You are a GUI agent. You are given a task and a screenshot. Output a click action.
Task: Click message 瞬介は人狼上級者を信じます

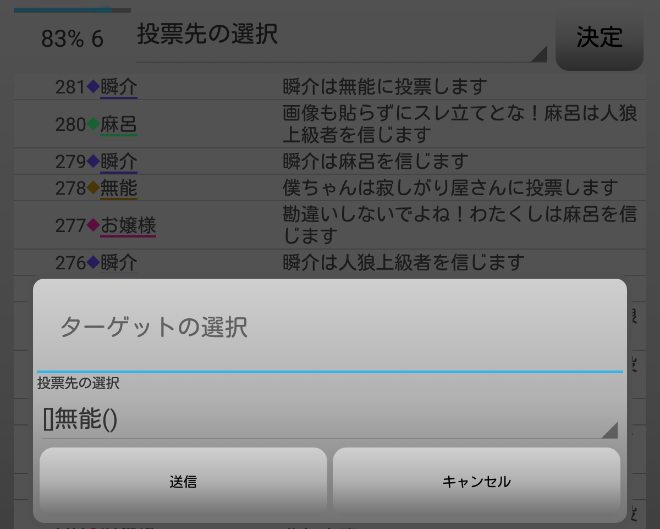click(403, 263)
